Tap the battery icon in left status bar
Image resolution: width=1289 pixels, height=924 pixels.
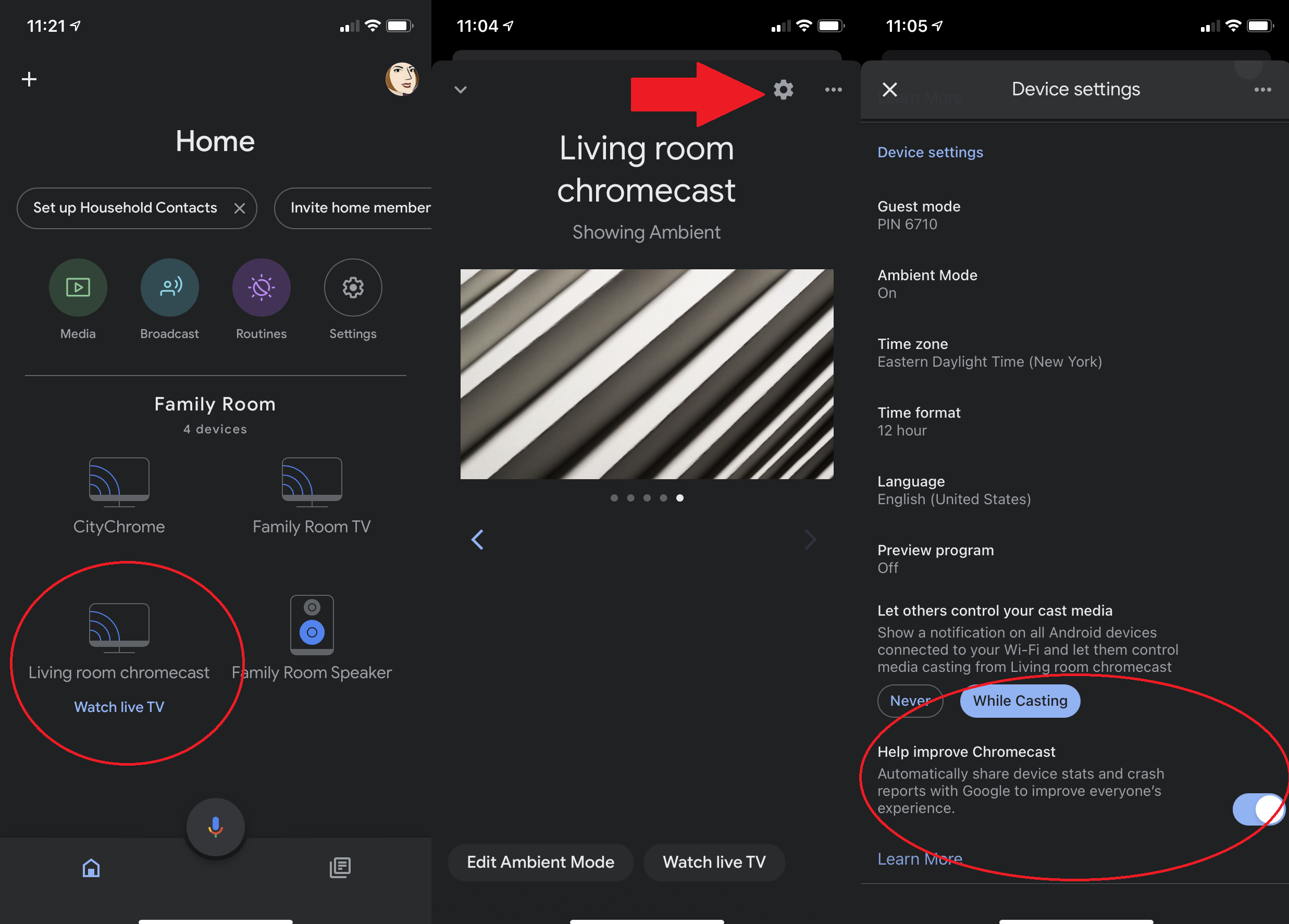[400, 26]
